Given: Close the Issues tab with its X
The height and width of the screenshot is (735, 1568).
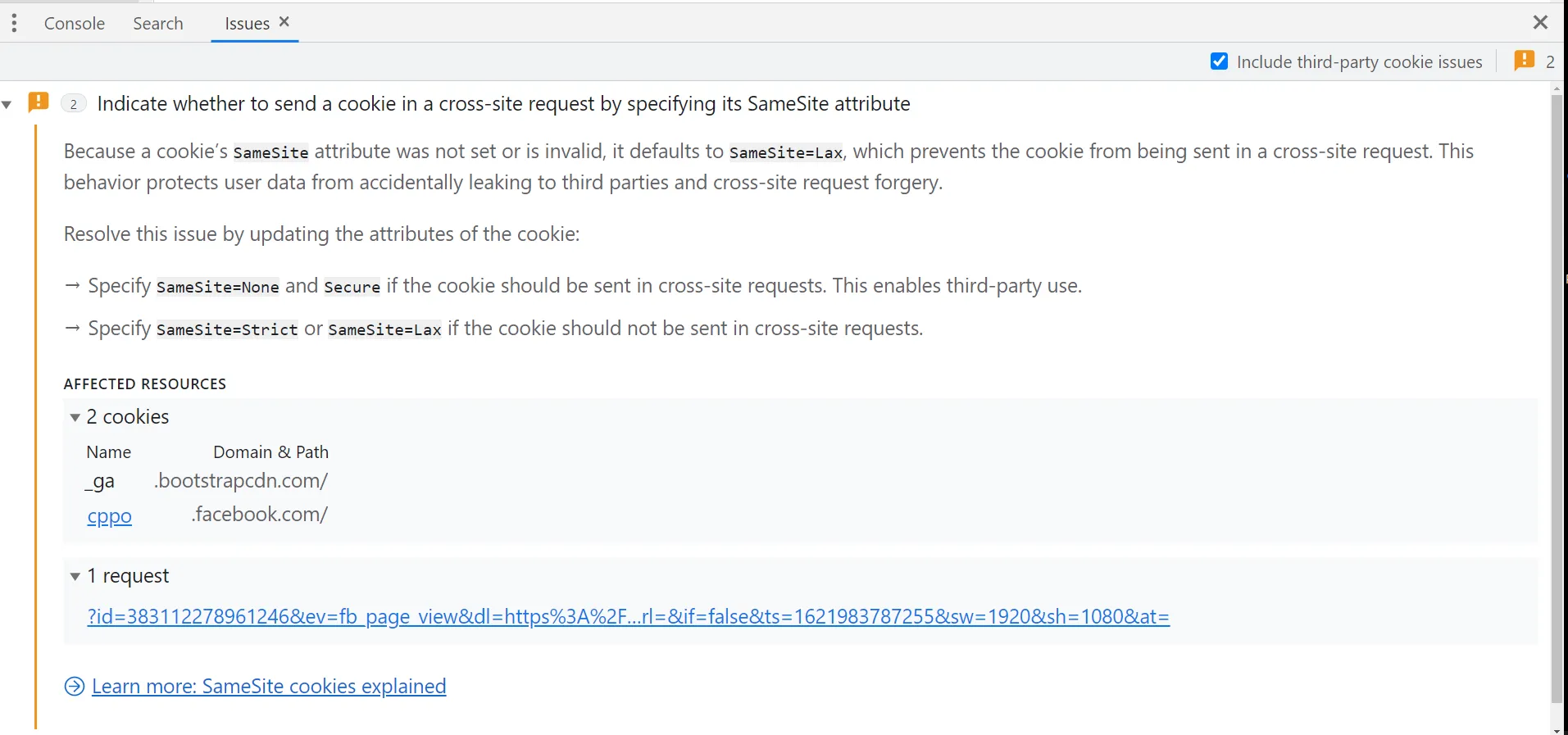Looking at the screenshot, I should 284,22.
